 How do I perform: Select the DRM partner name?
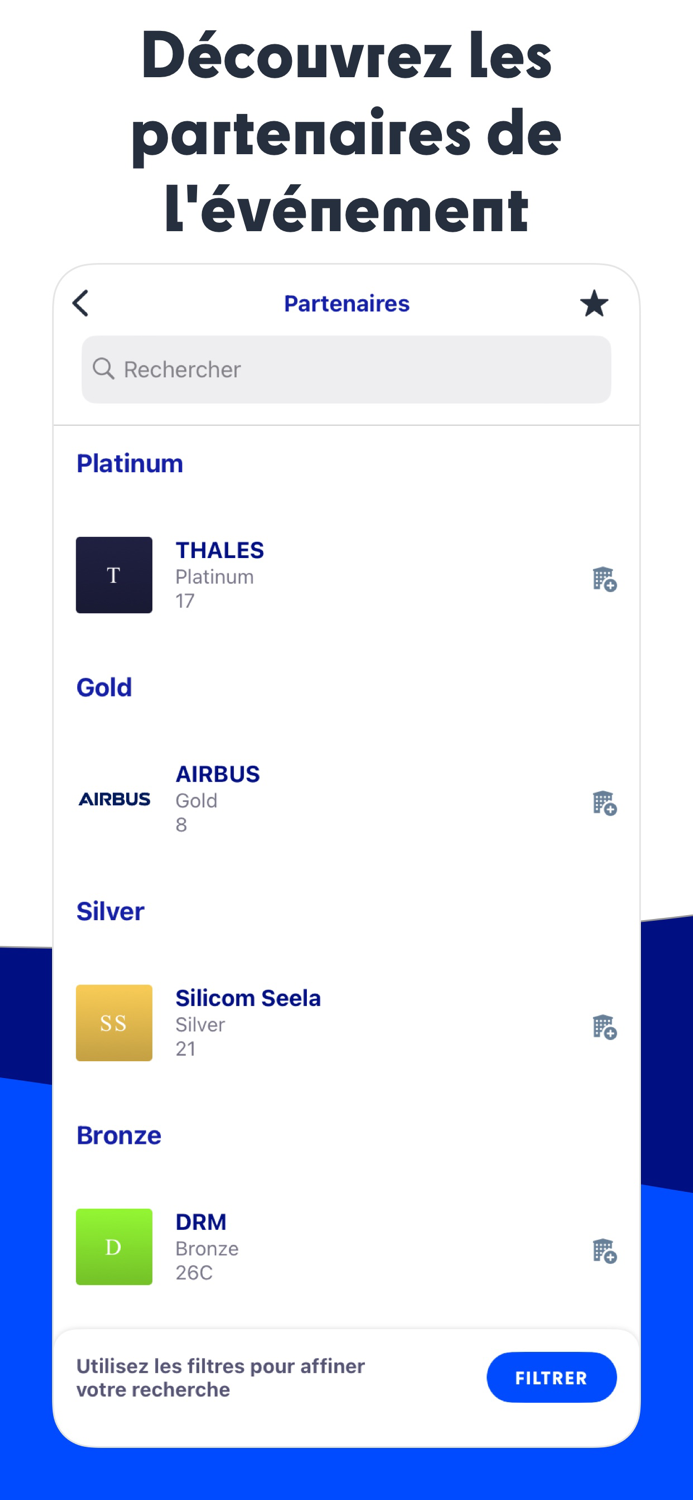[x=201, y=1222]
